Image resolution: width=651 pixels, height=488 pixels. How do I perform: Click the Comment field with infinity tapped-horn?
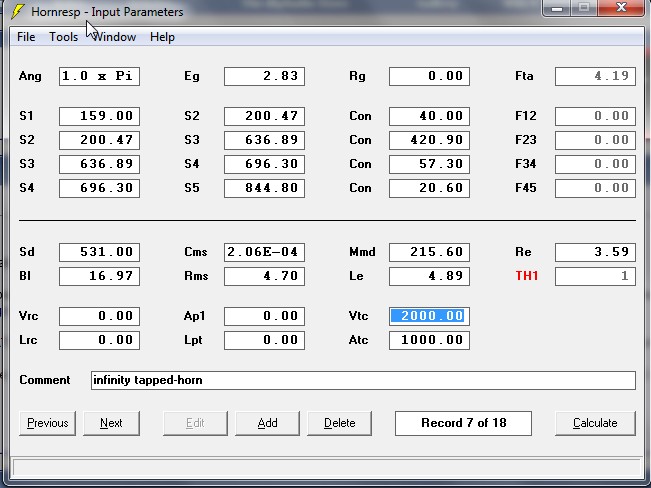[x=363, y=380]
